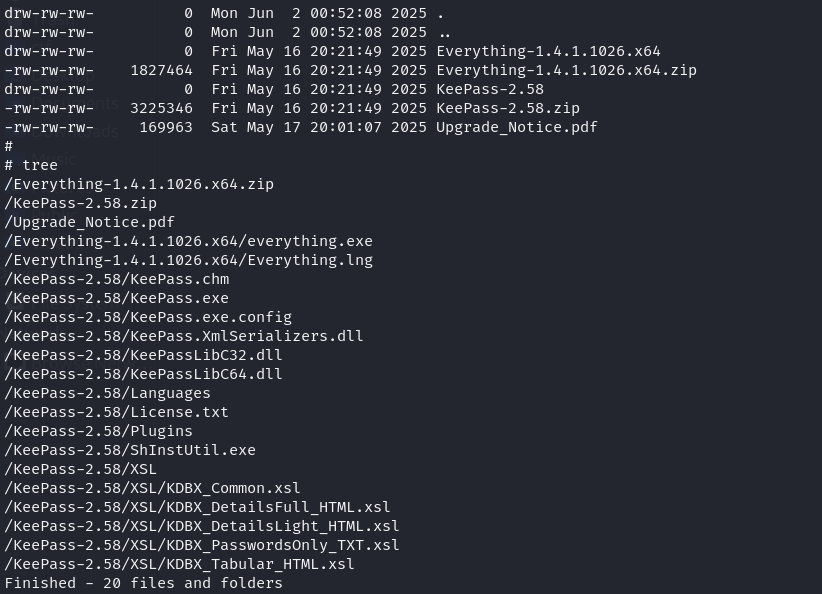Click the KeePassLibC32.dll path
Viewport: 822px width, 594px height.
[x=143, y=355]
